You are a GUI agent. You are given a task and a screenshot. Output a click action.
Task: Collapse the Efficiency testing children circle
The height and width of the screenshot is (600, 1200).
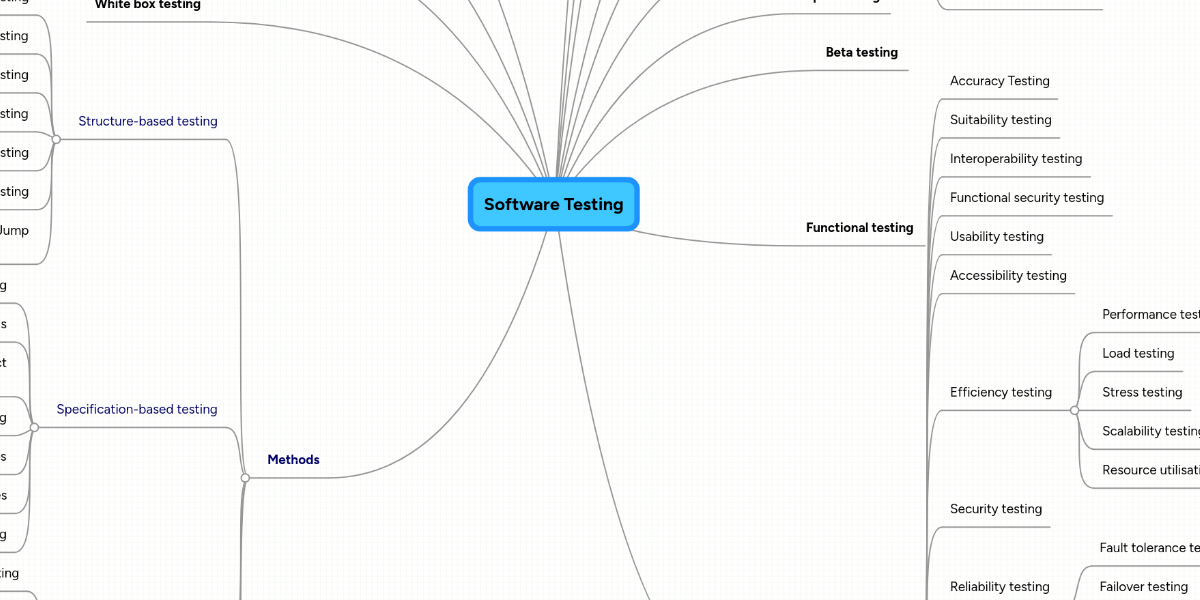1074,410
